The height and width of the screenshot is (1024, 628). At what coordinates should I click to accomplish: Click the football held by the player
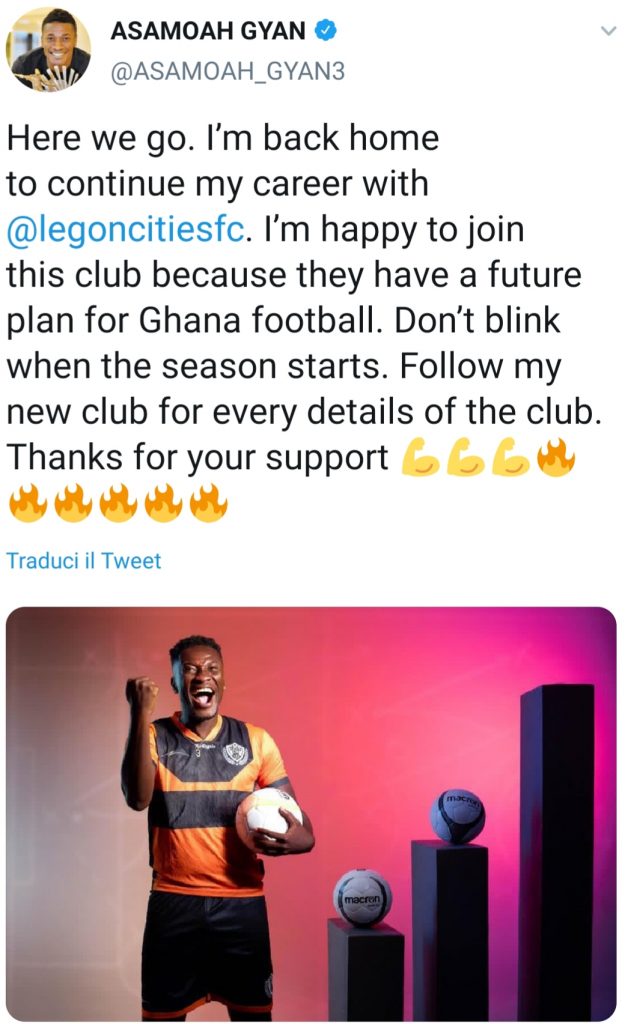click(268, 814)
